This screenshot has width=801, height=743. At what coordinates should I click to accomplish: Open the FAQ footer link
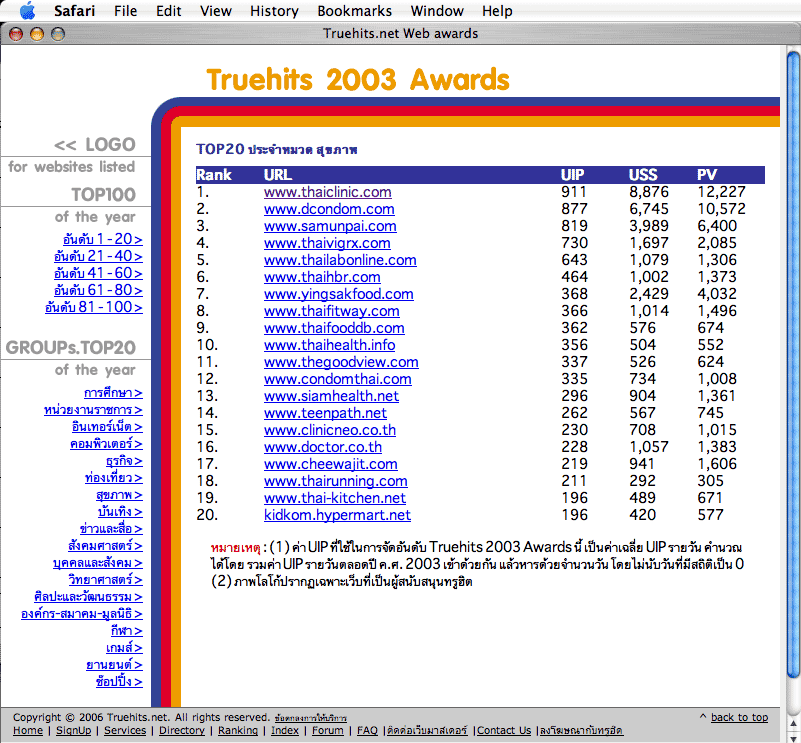point(367,731)
